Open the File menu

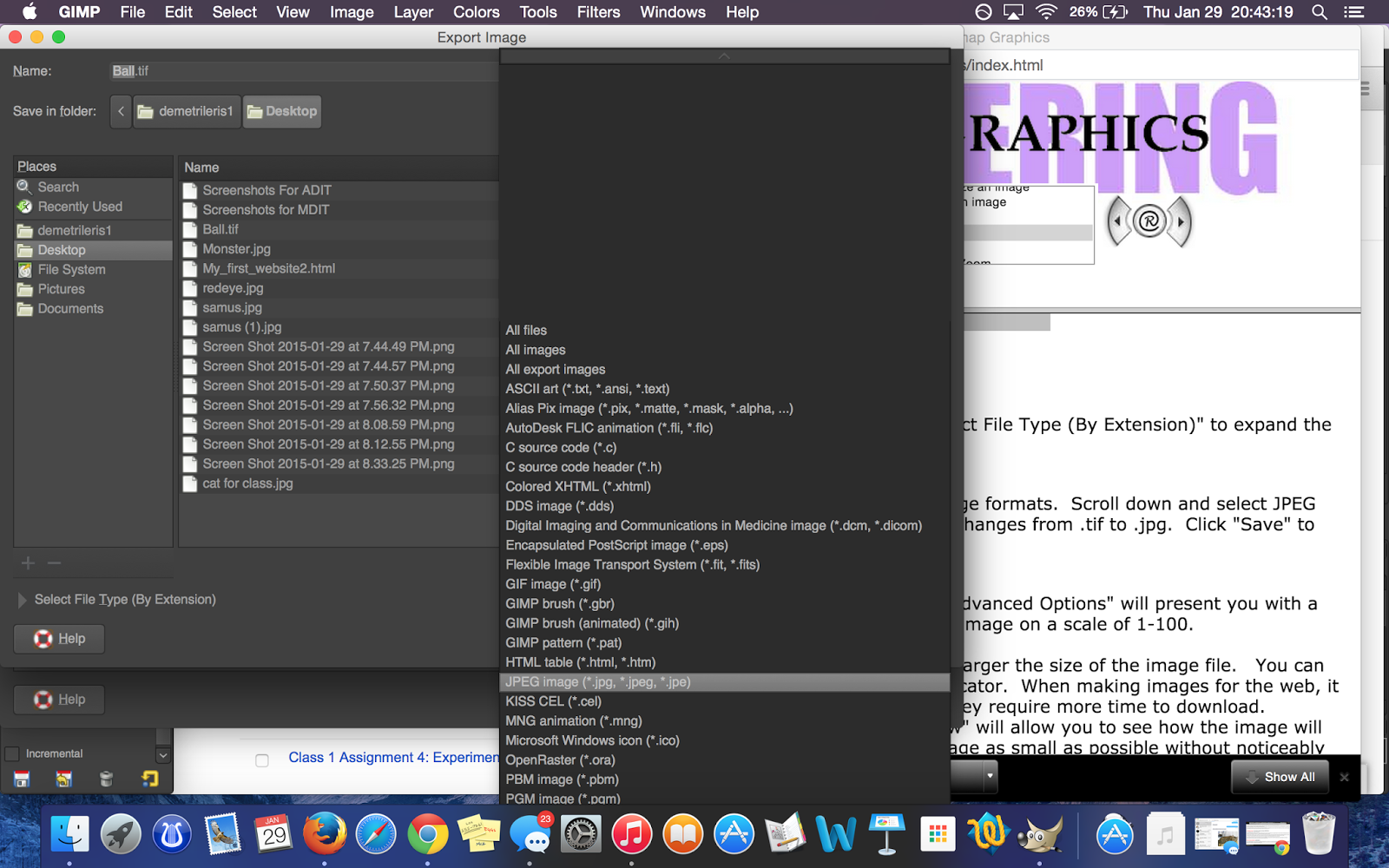(x=133, y=12)
